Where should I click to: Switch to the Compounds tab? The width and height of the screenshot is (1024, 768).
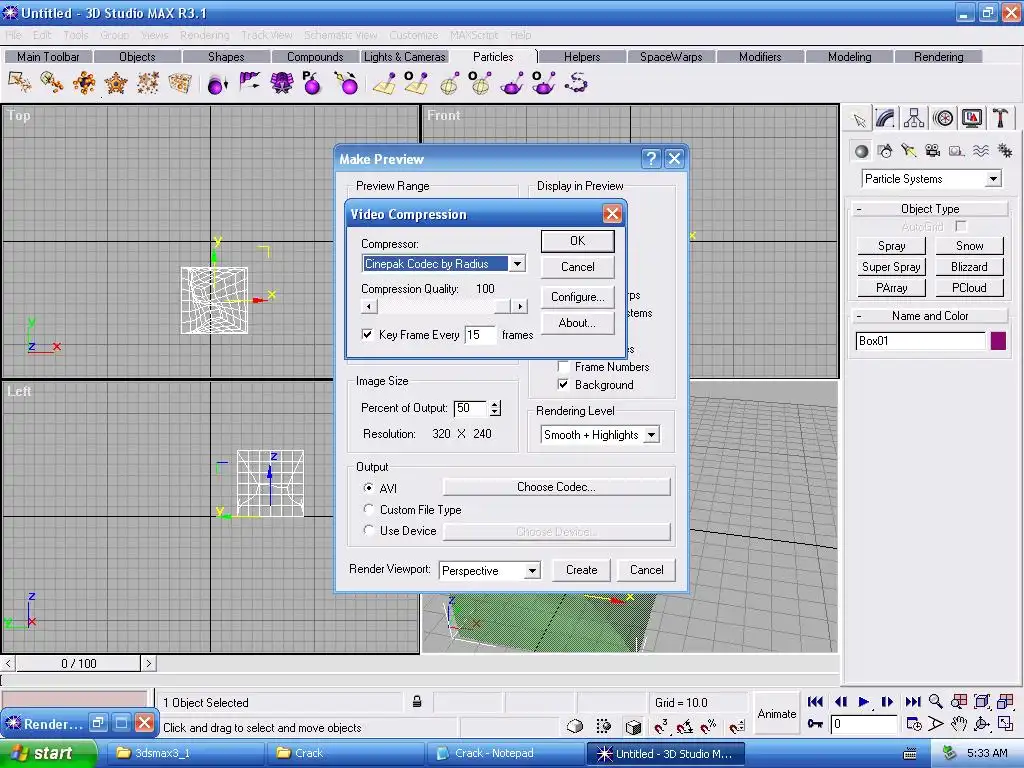point(315,57)
